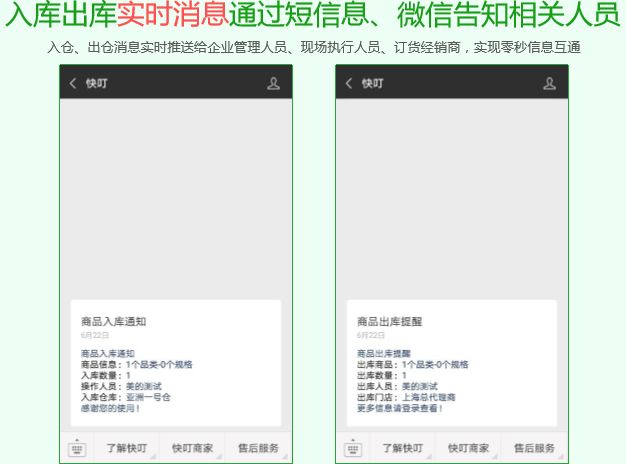Click the 感谢您的使用！ line in the left message

pyautogui.click(x=110, y=408)
